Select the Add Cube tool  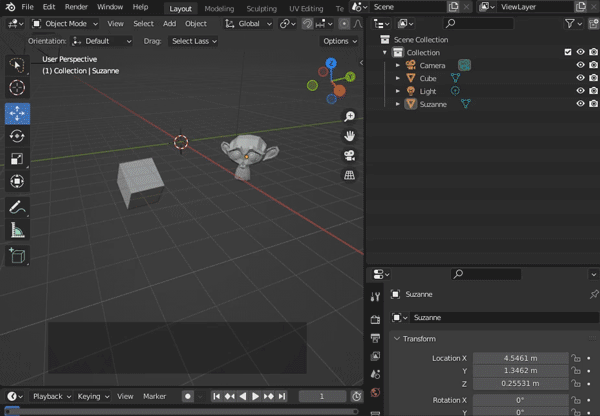point(17,256)
